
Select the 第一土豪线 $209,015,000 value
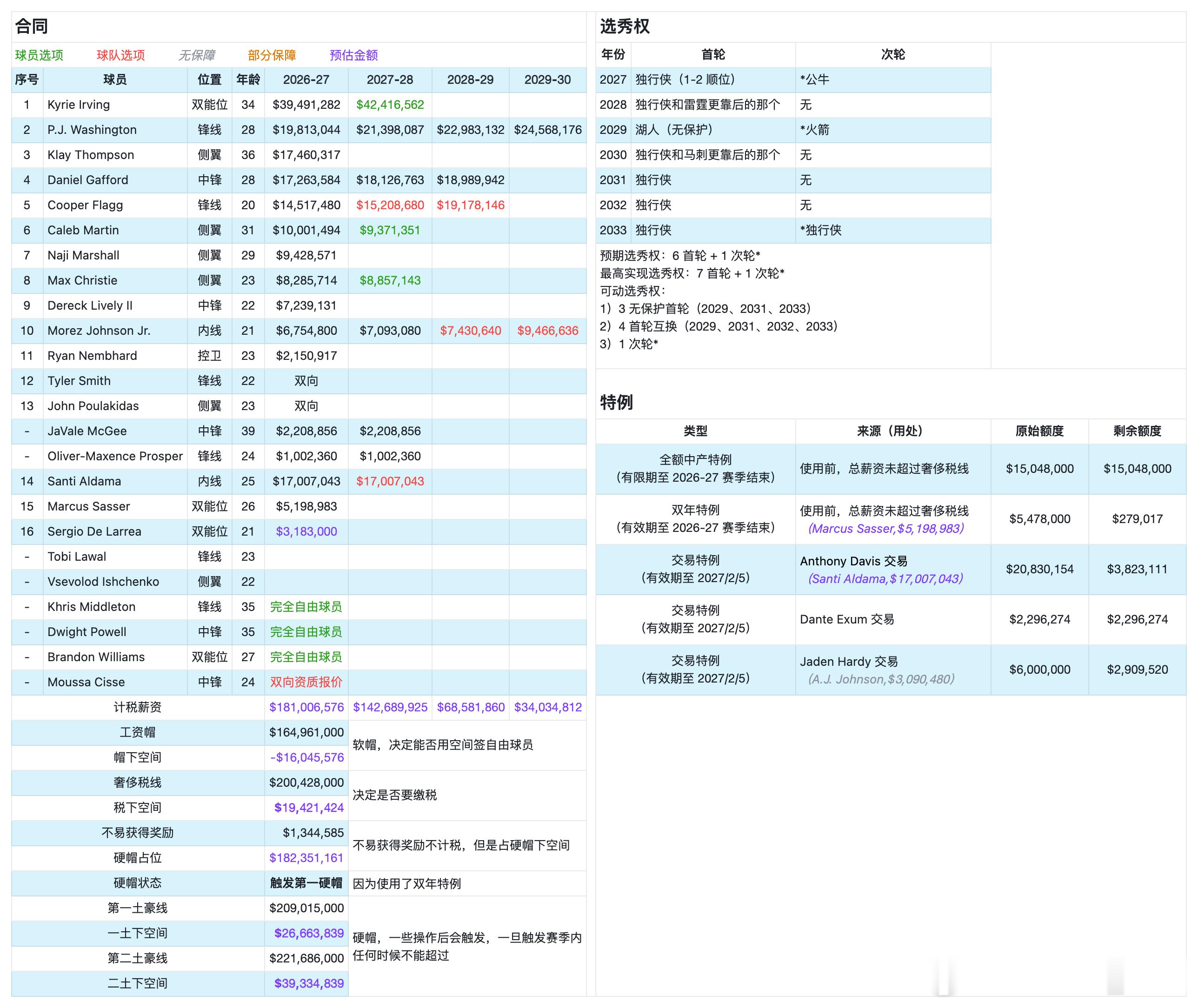point(306,909)
